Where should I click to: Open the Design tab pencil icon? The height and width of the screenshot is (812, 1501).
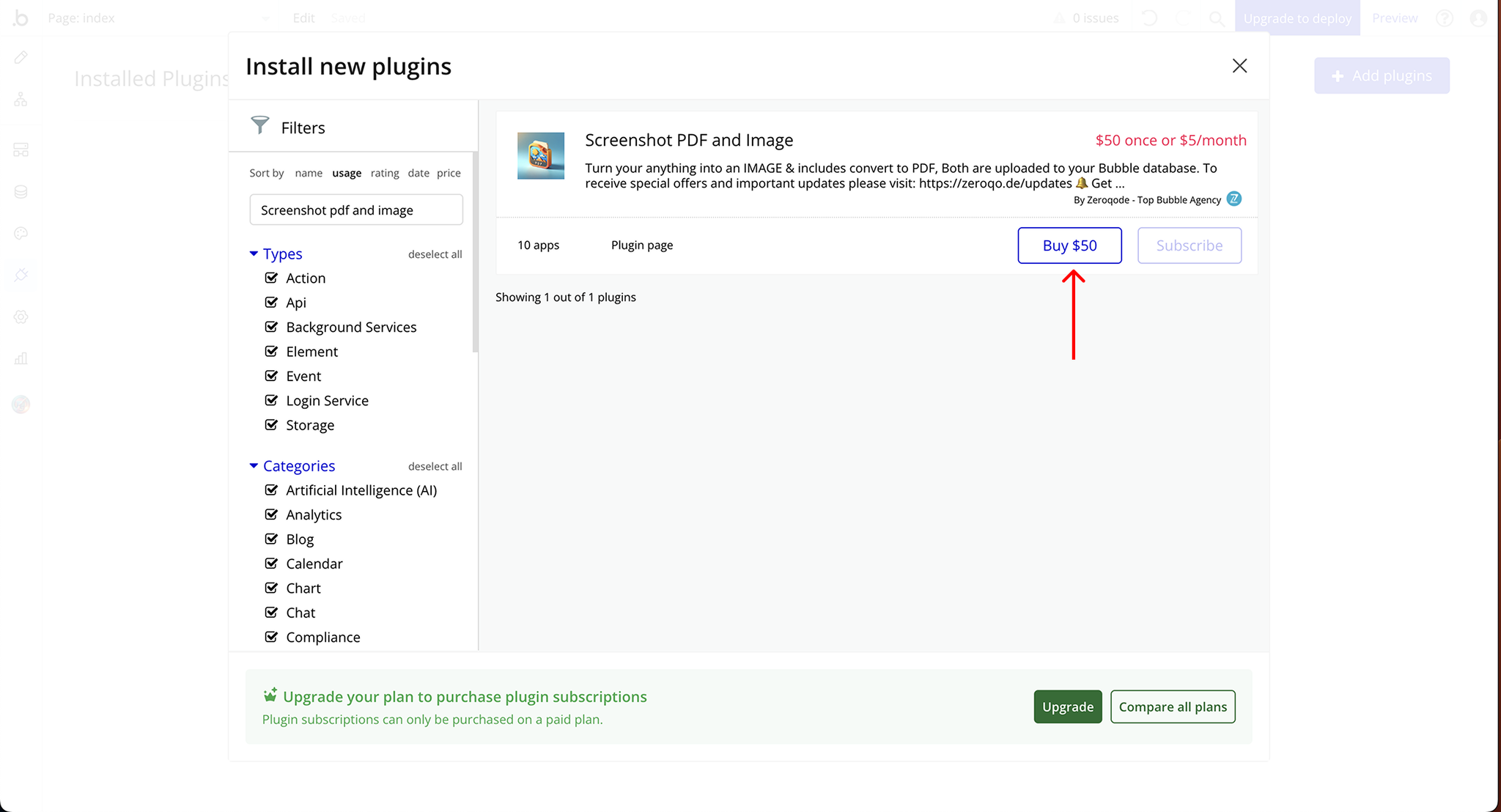[21, 57]
